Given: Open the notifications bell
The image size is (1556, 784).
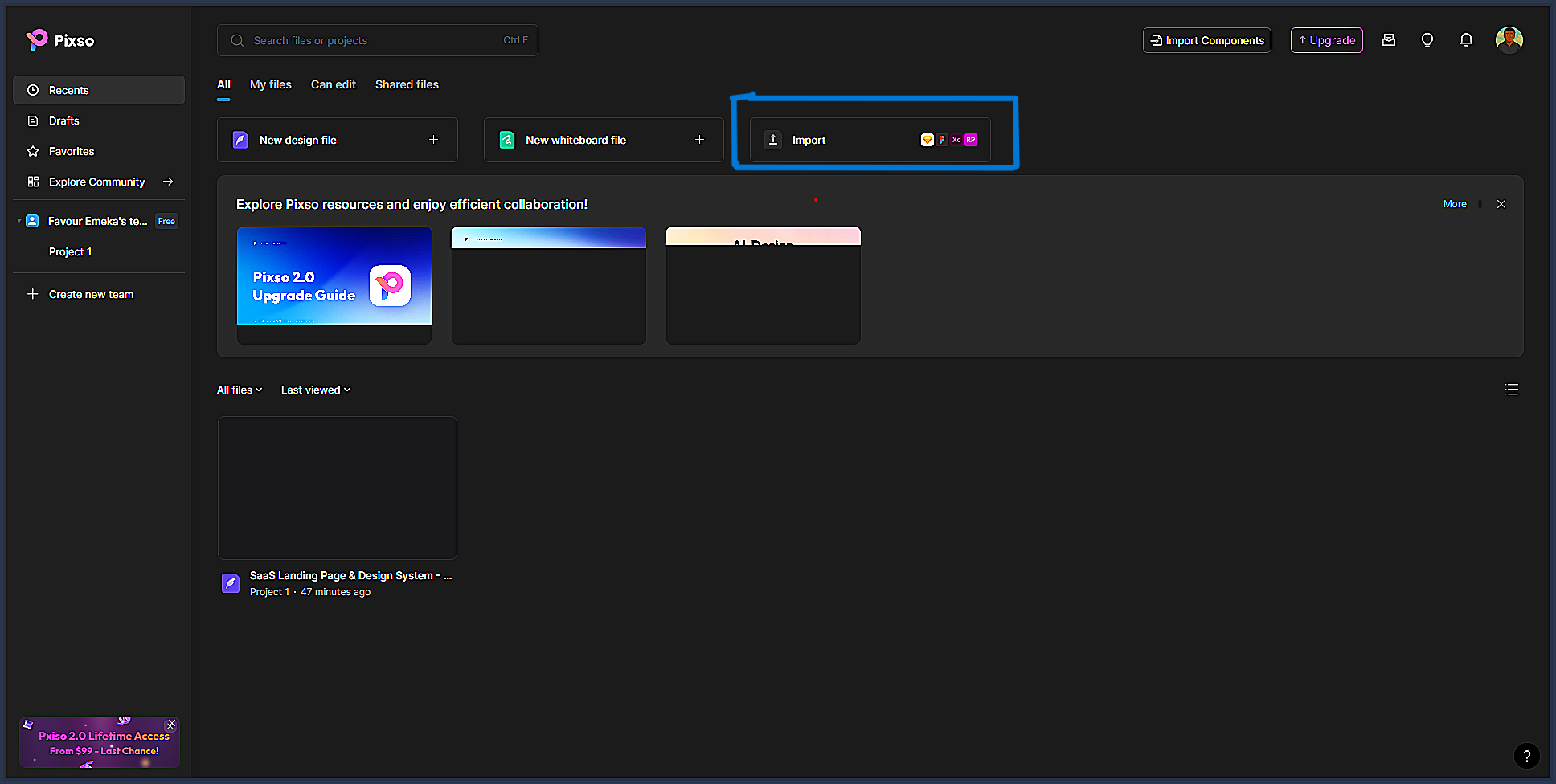Looking at the screenshot, I should 1466,40.
